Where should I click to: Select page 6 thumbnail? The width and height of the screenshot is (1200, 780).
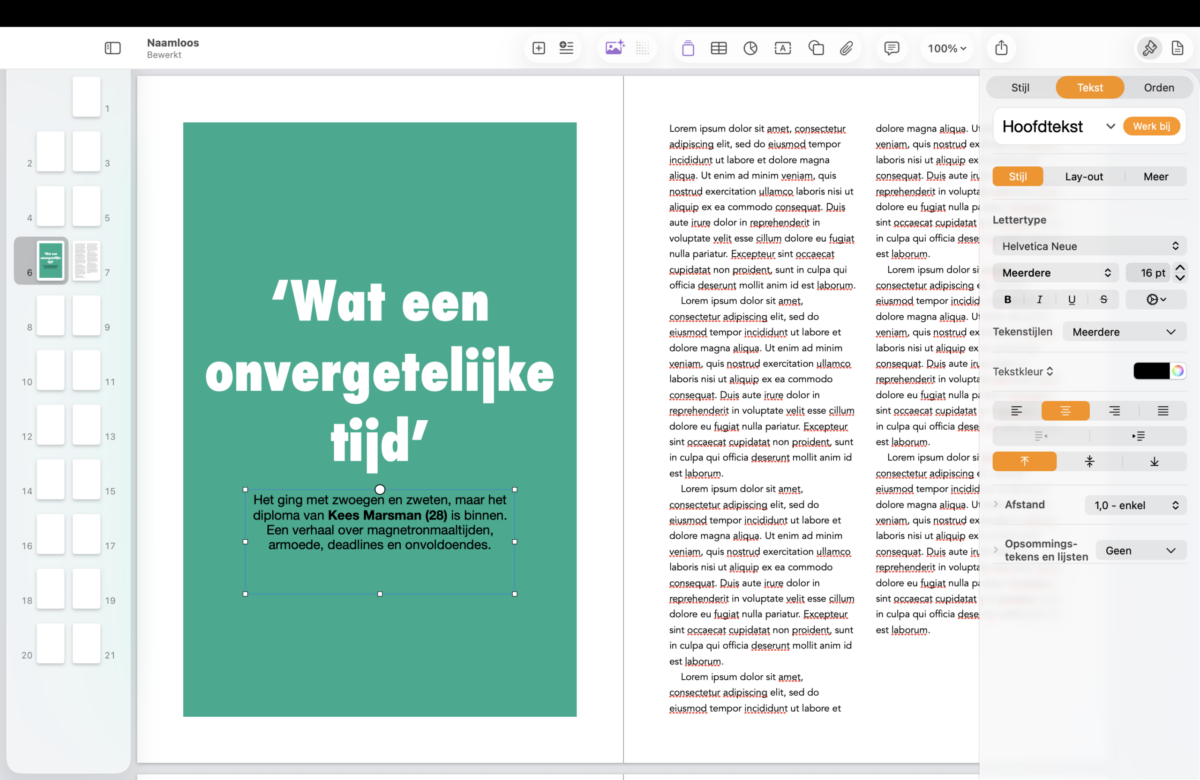(x=50, y=261)
